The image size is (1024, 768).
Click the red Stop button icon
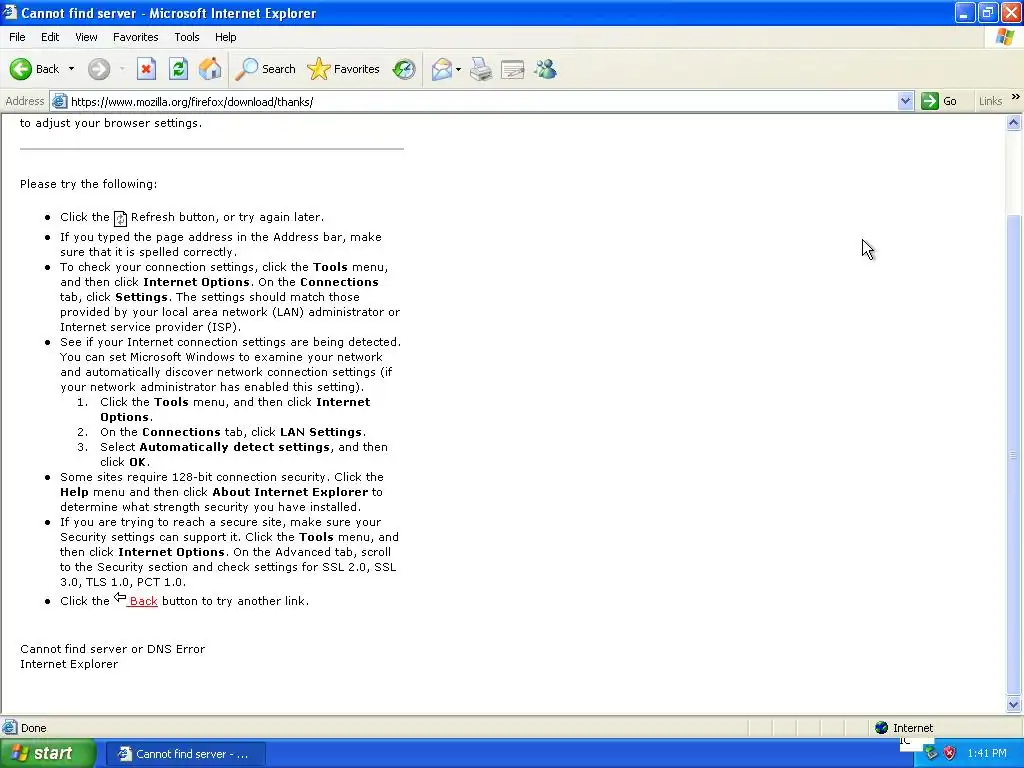pos(146,69)
